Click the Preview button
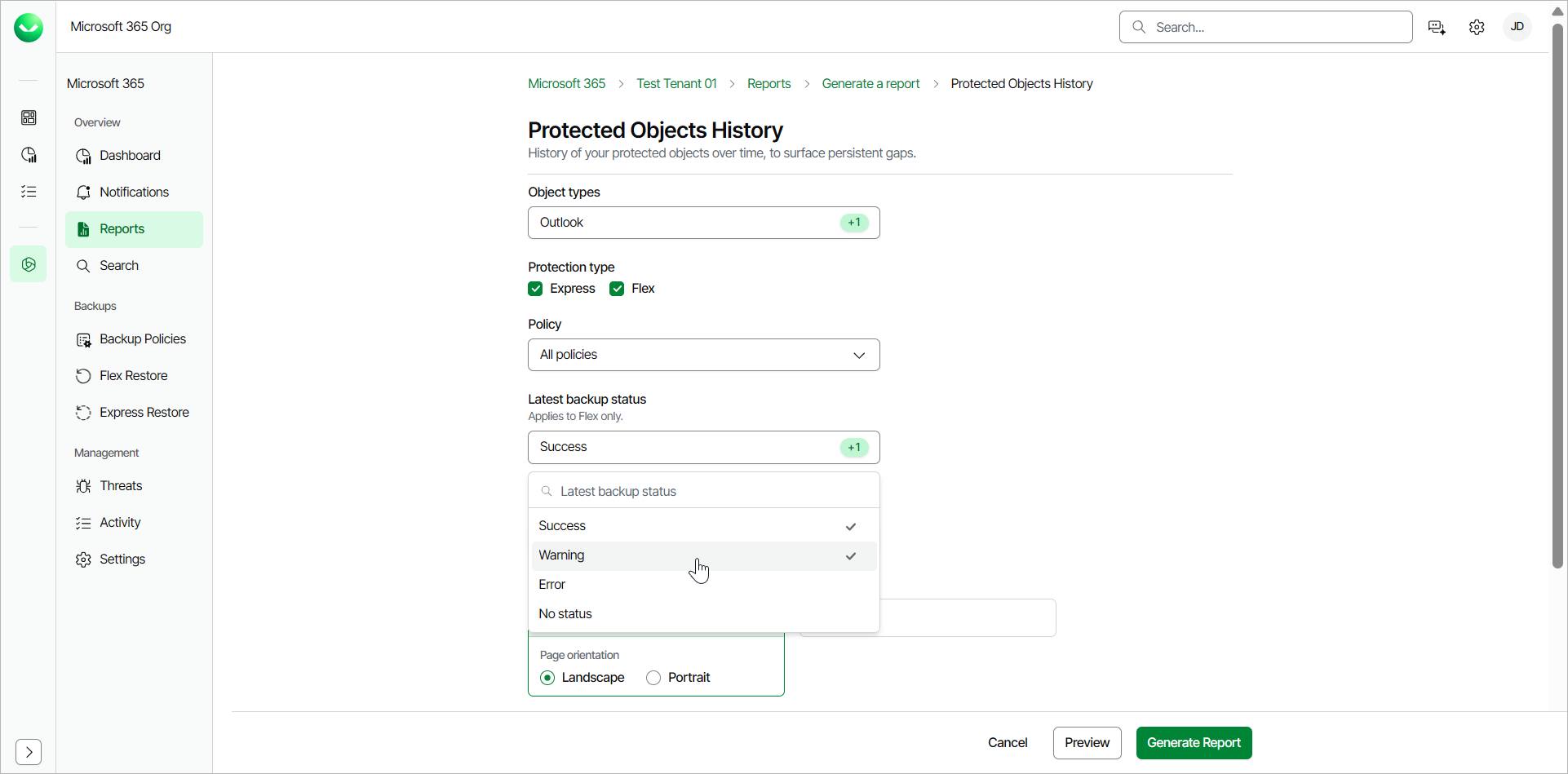The width and height of the screenshot is (1568, 774). (x=1087, y=743)
